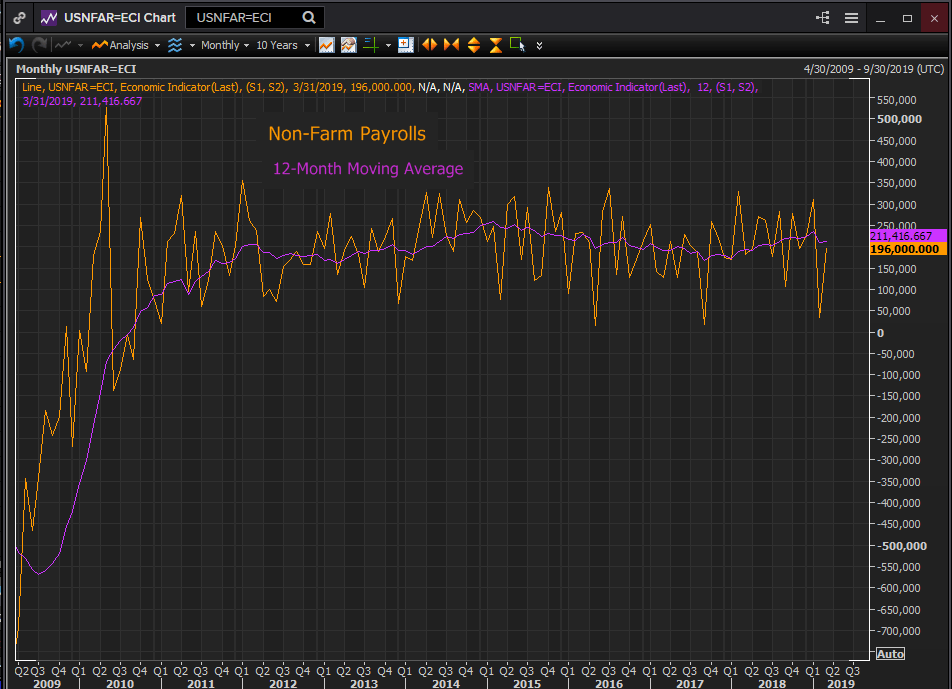Click the purple chart app icon
The image size is (952, 689).
click(49, 18)
